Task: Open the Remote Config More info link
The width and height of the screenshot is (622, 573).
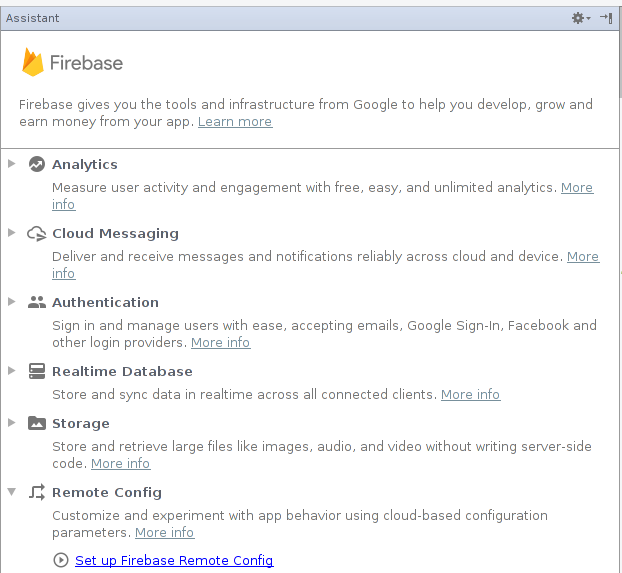Action: click(x=165, y=533)
